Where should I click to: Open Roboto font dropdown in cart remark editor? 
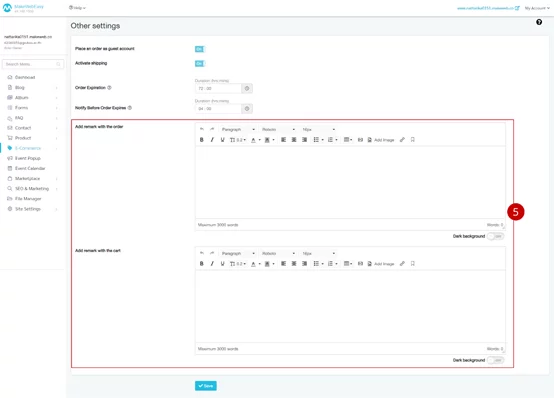coord(278,253)
